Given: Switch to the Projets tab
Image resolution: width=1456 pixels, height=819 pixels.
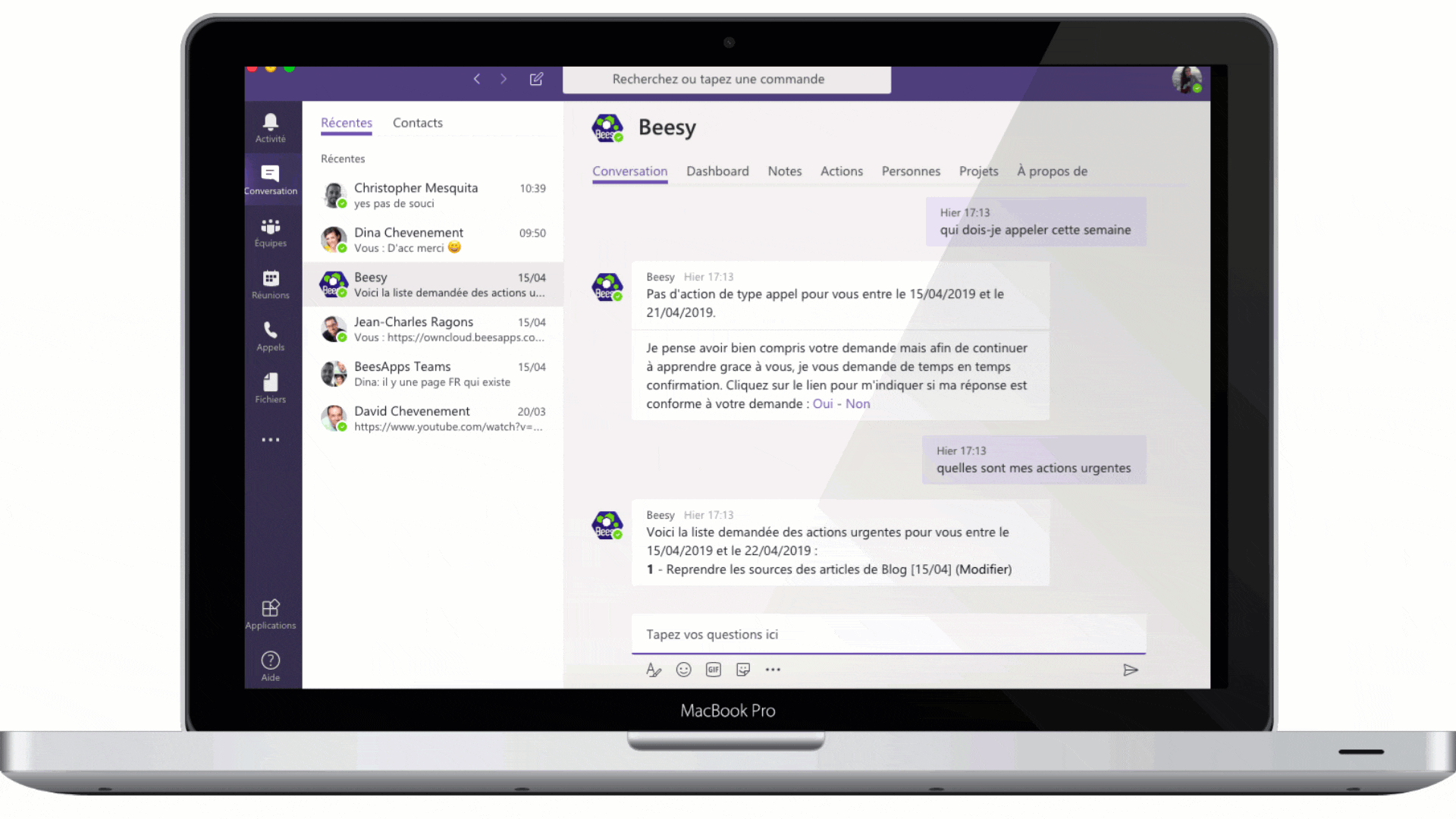Looking at the screenshot, I should click(977, 170).
